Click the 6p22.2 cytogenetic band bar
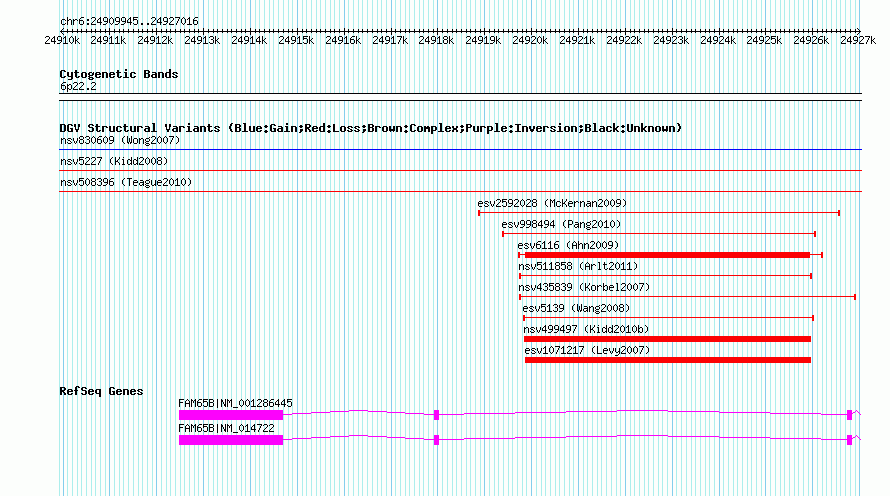Viewport: 890px width, 496px height. [x=460, y=97]
